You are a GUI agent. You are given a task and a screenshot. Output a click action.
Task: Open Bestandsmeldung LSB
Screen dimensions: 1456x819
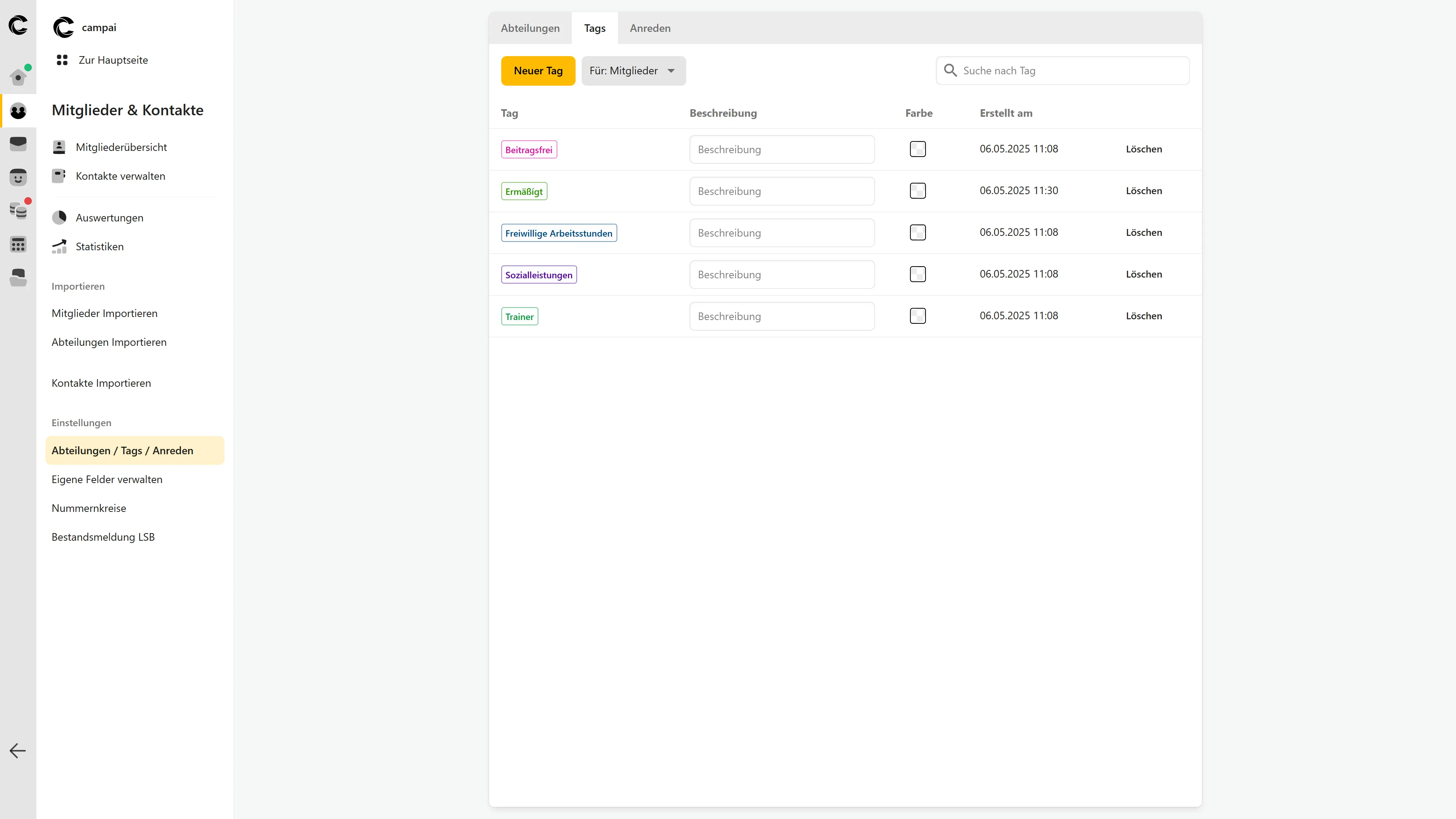point(103,537)
